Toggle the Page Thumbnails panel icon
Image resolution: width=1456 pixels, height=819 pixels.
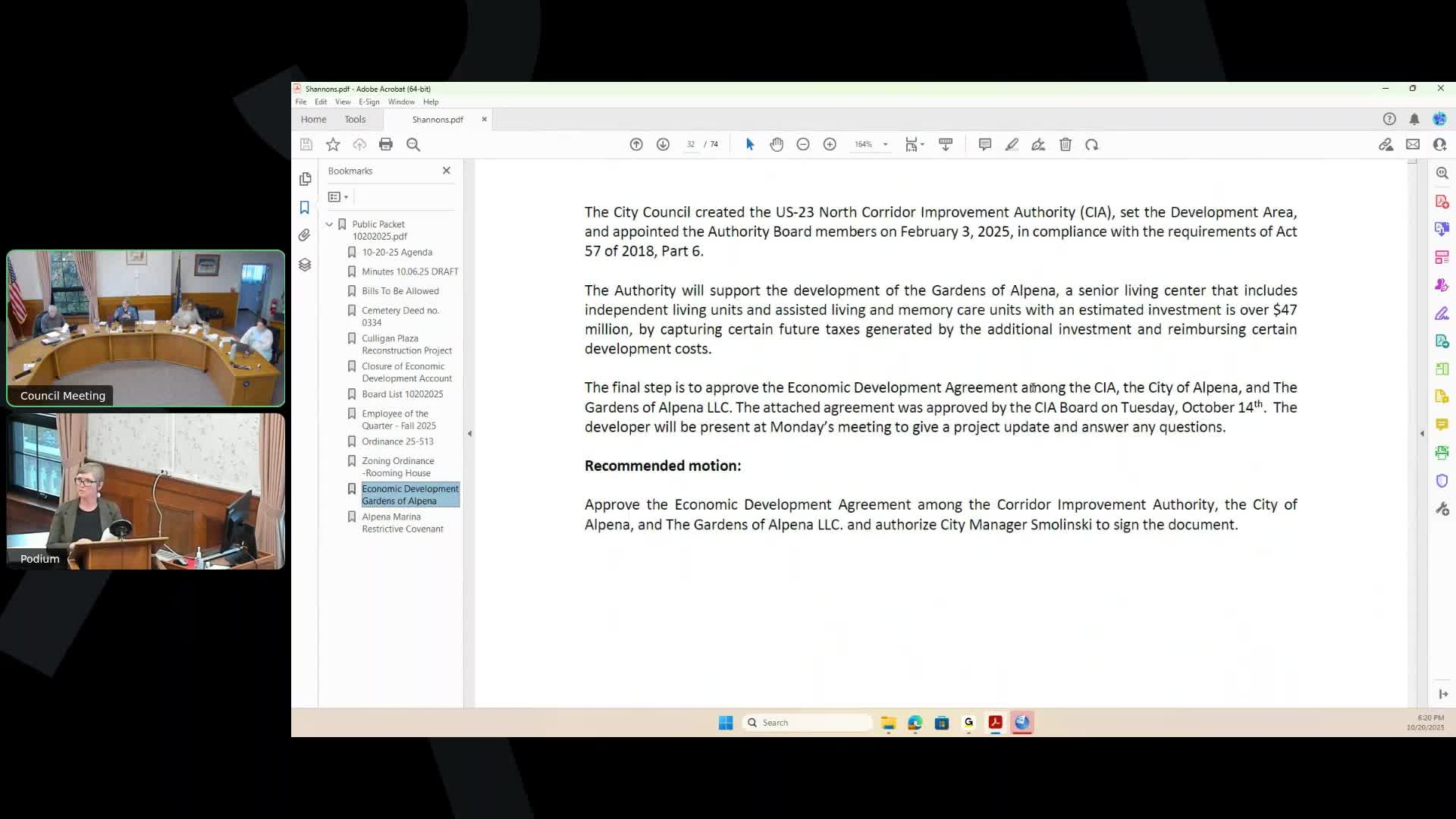point(305,179)
